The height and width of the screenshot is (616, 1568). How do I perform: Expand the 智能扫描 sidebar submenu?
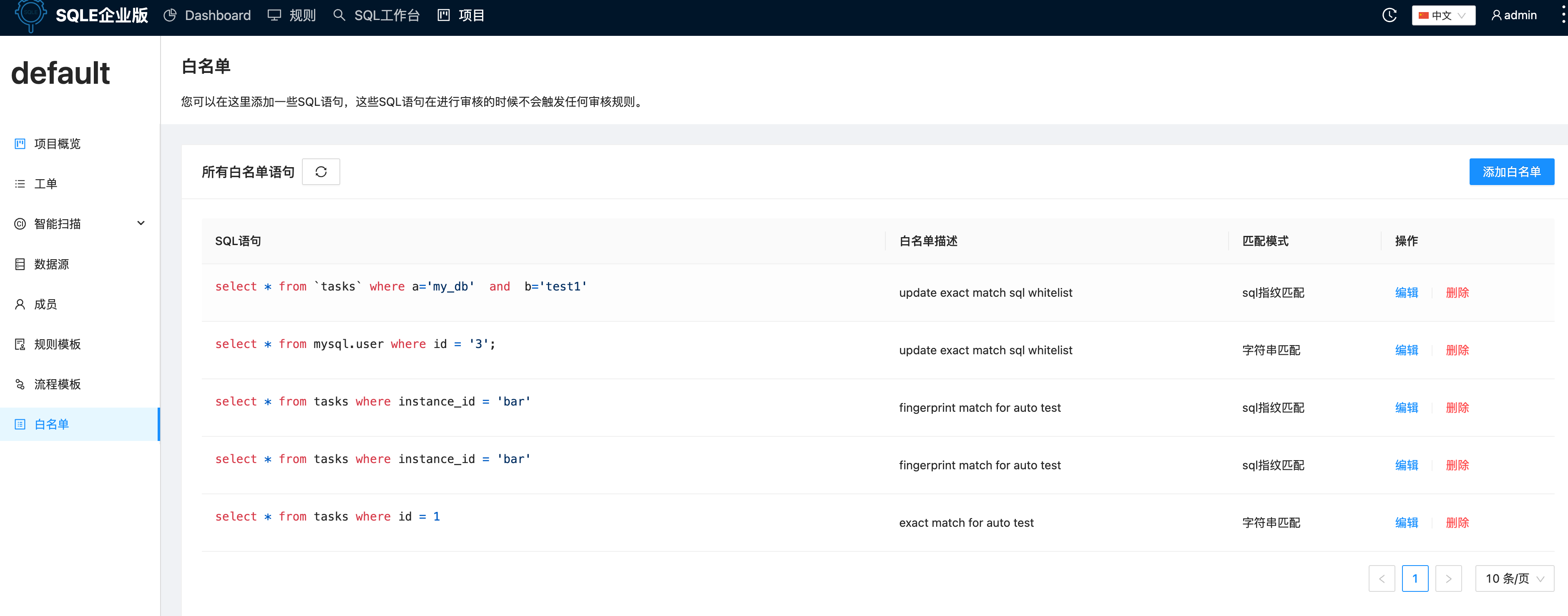click(x=141, y=223)
